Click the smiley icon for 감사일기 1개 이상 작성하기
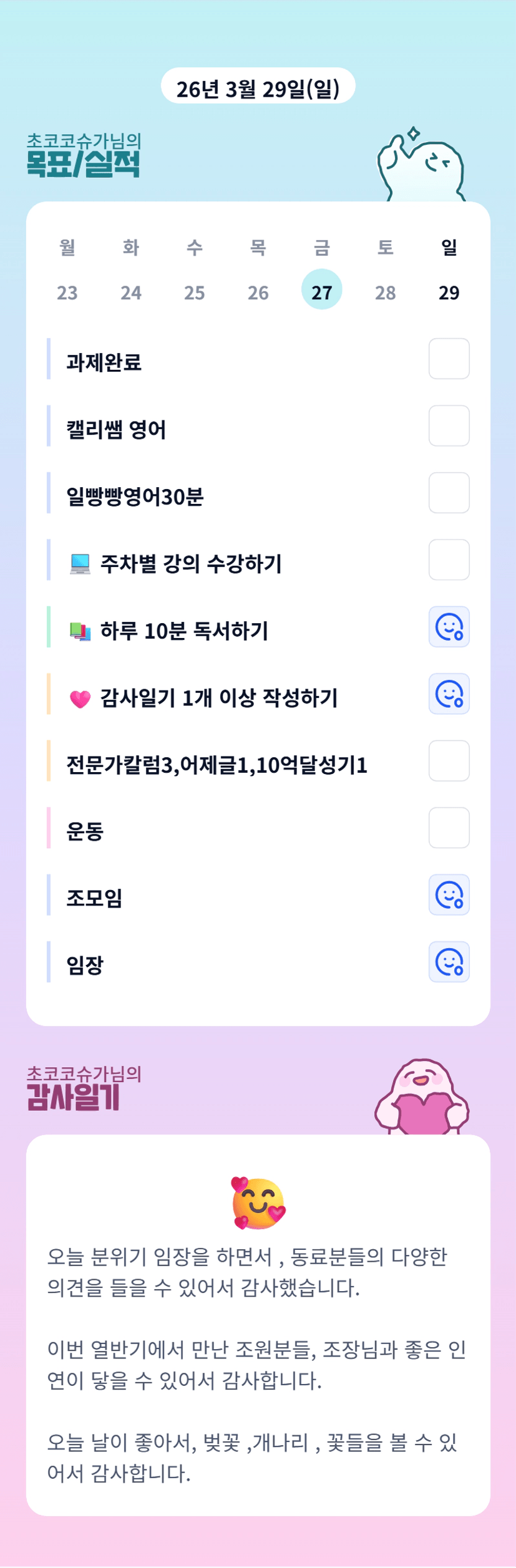Screen dimensions: 516x1568 click(x=449, y=694)
